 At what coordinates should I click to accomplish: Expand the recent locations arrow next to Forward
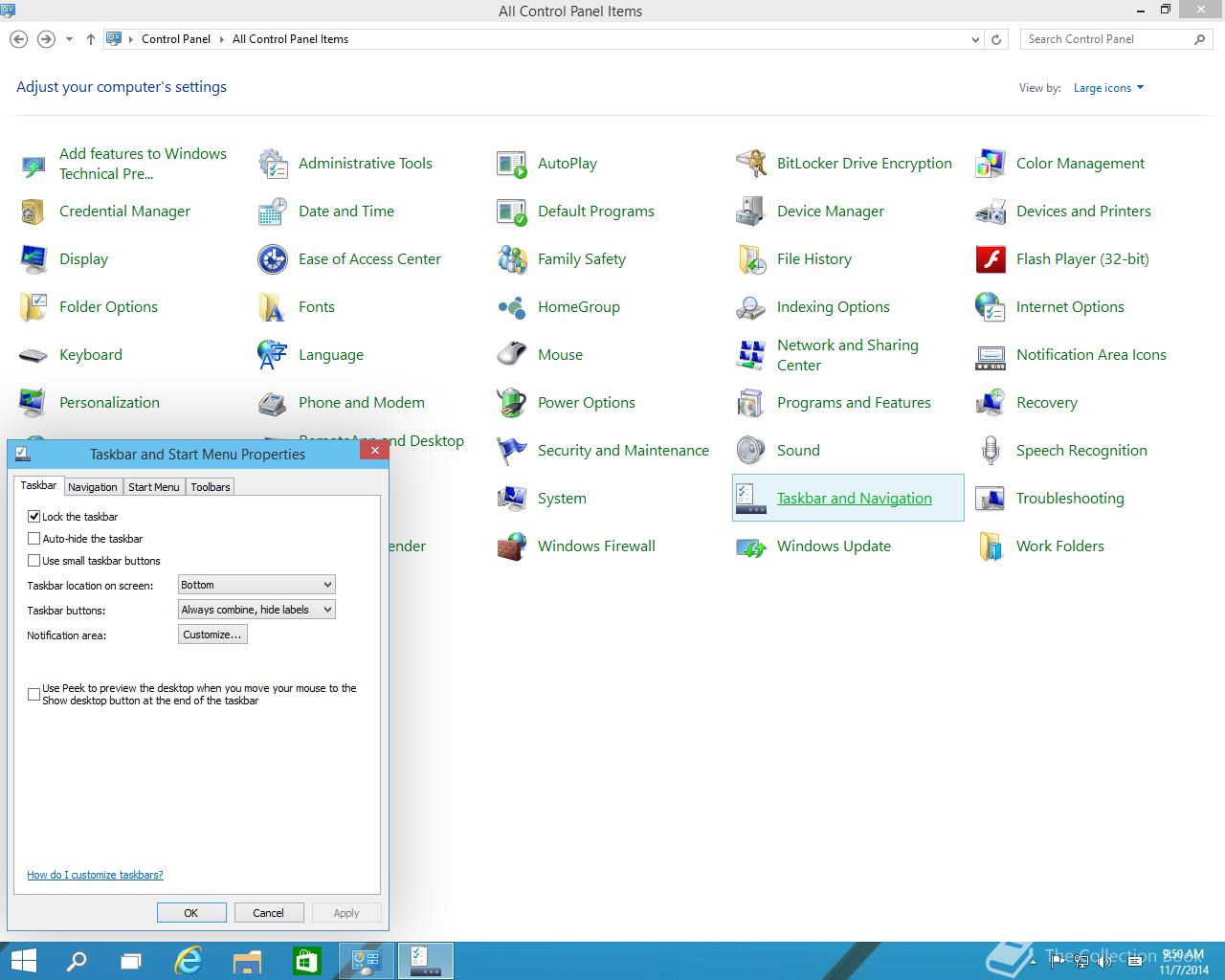coord(69,39)
